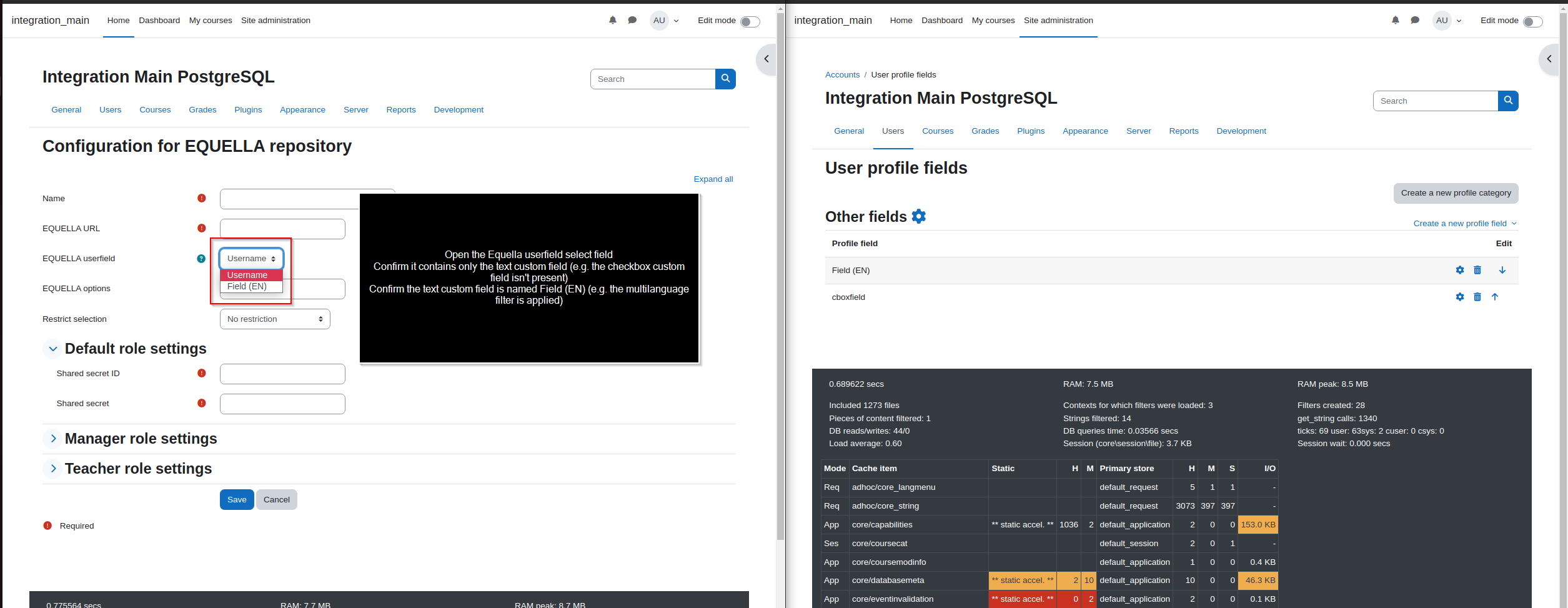
Task: Open Appearance tab in right window
Action: click(x=1085, y=131)
